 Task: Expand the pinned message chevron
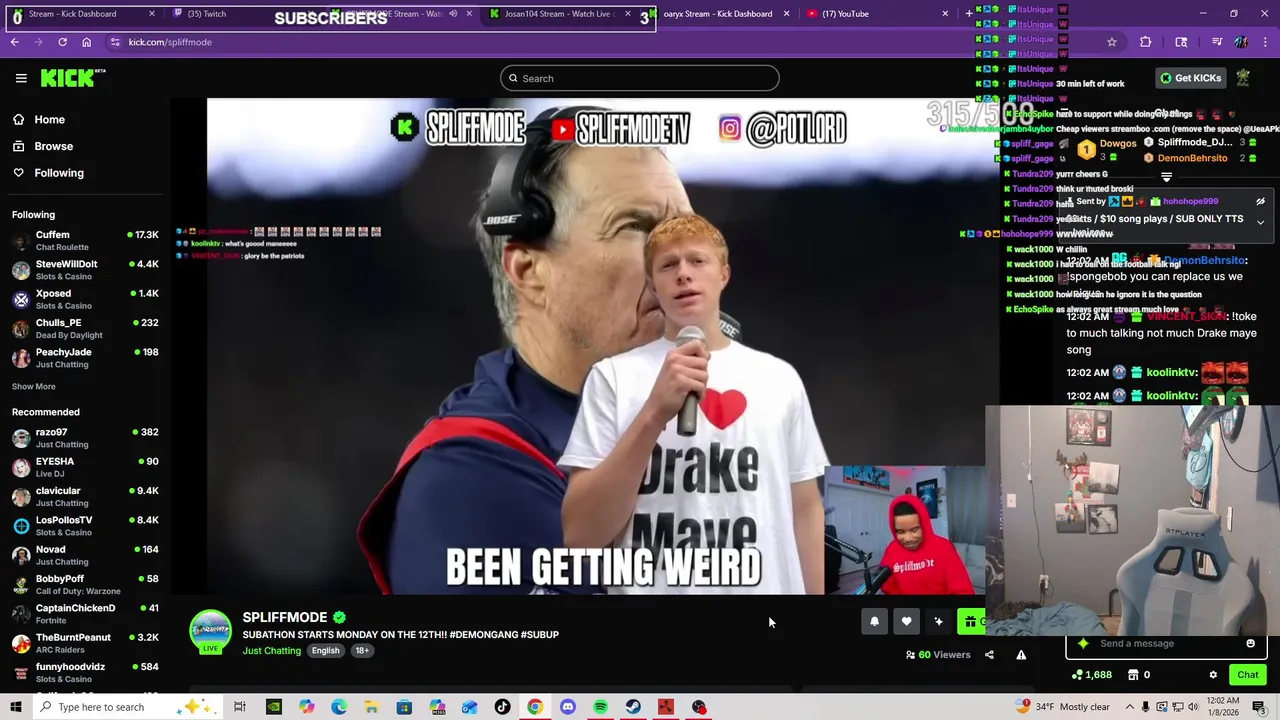pyautogui.click(x=1260, y=222)
